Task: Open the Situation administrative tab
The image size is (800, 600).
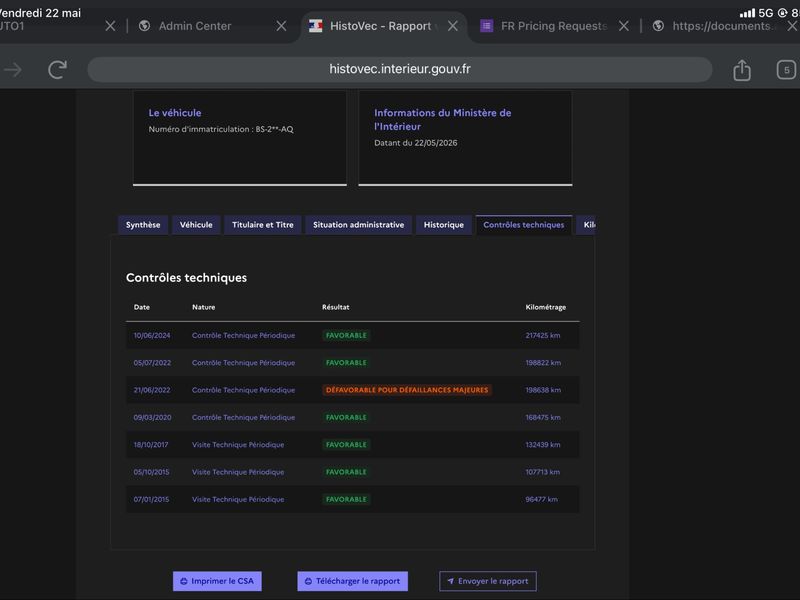Action: point(359,225)
